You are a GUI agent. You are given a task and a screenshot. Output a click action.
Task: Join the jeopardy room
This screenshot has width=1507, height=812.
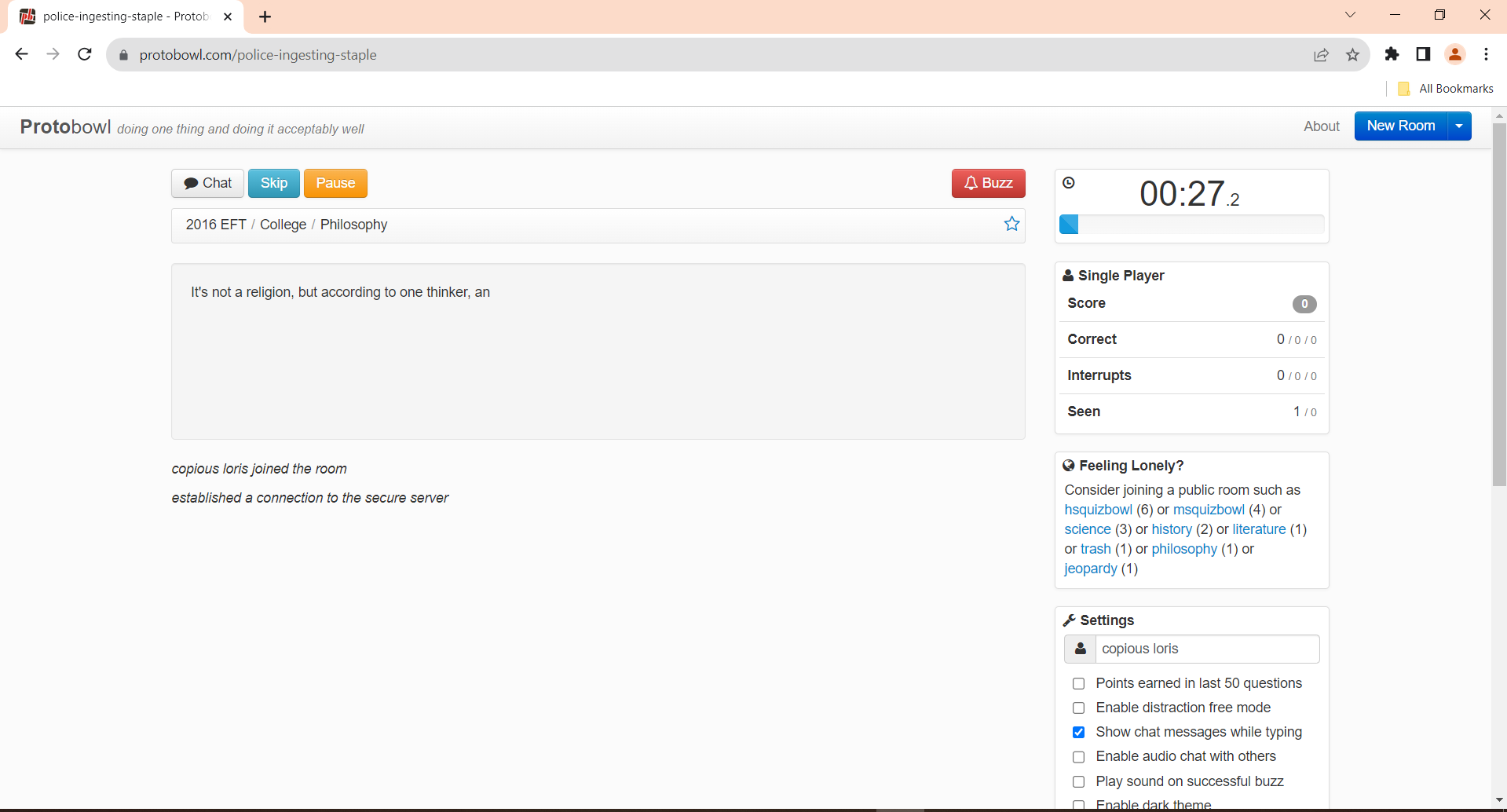point(1090,569)
